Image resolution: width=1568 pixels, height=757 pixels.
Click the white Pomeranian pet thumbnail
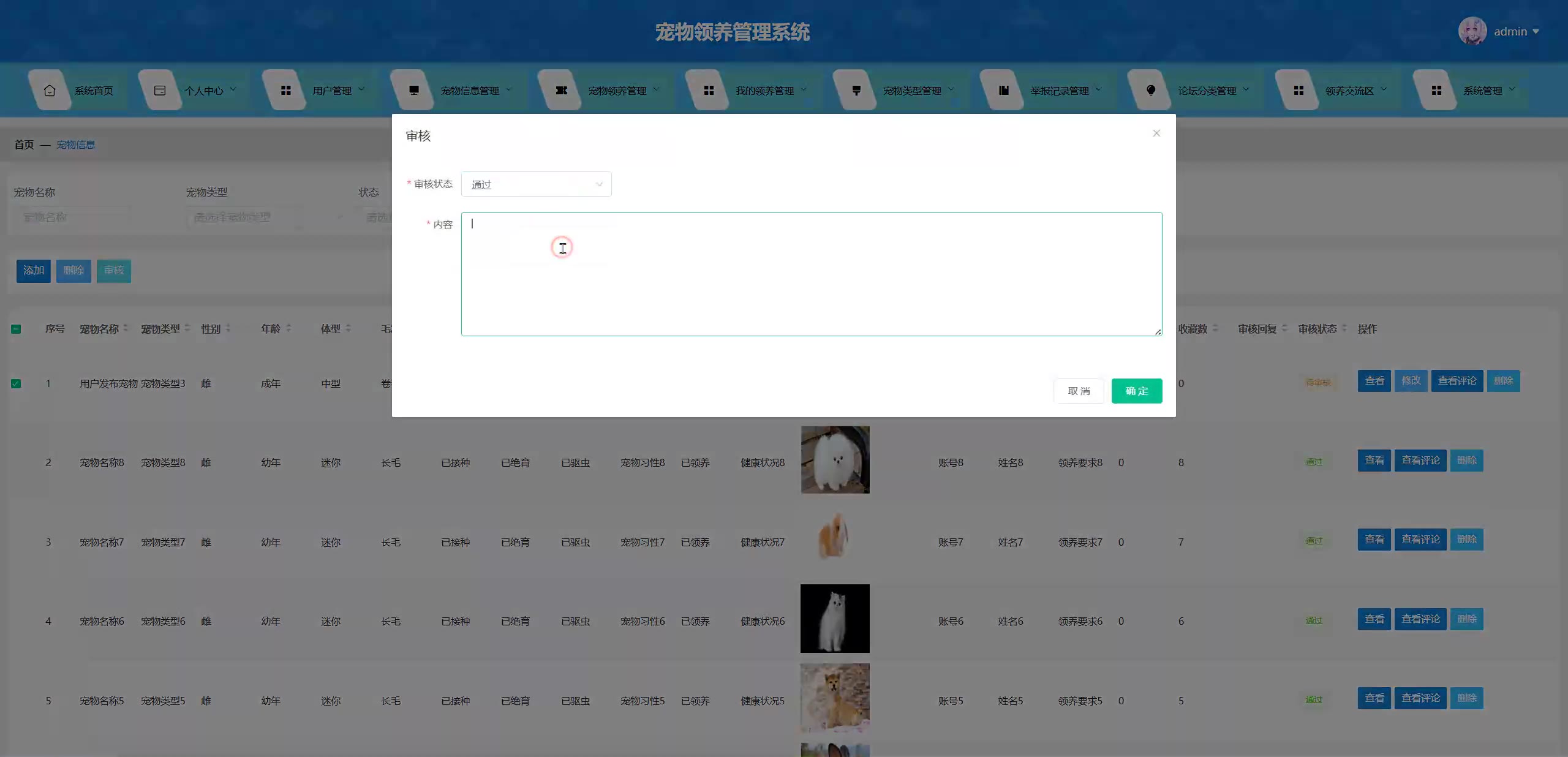pyautogui.click(x=835, y=460)
